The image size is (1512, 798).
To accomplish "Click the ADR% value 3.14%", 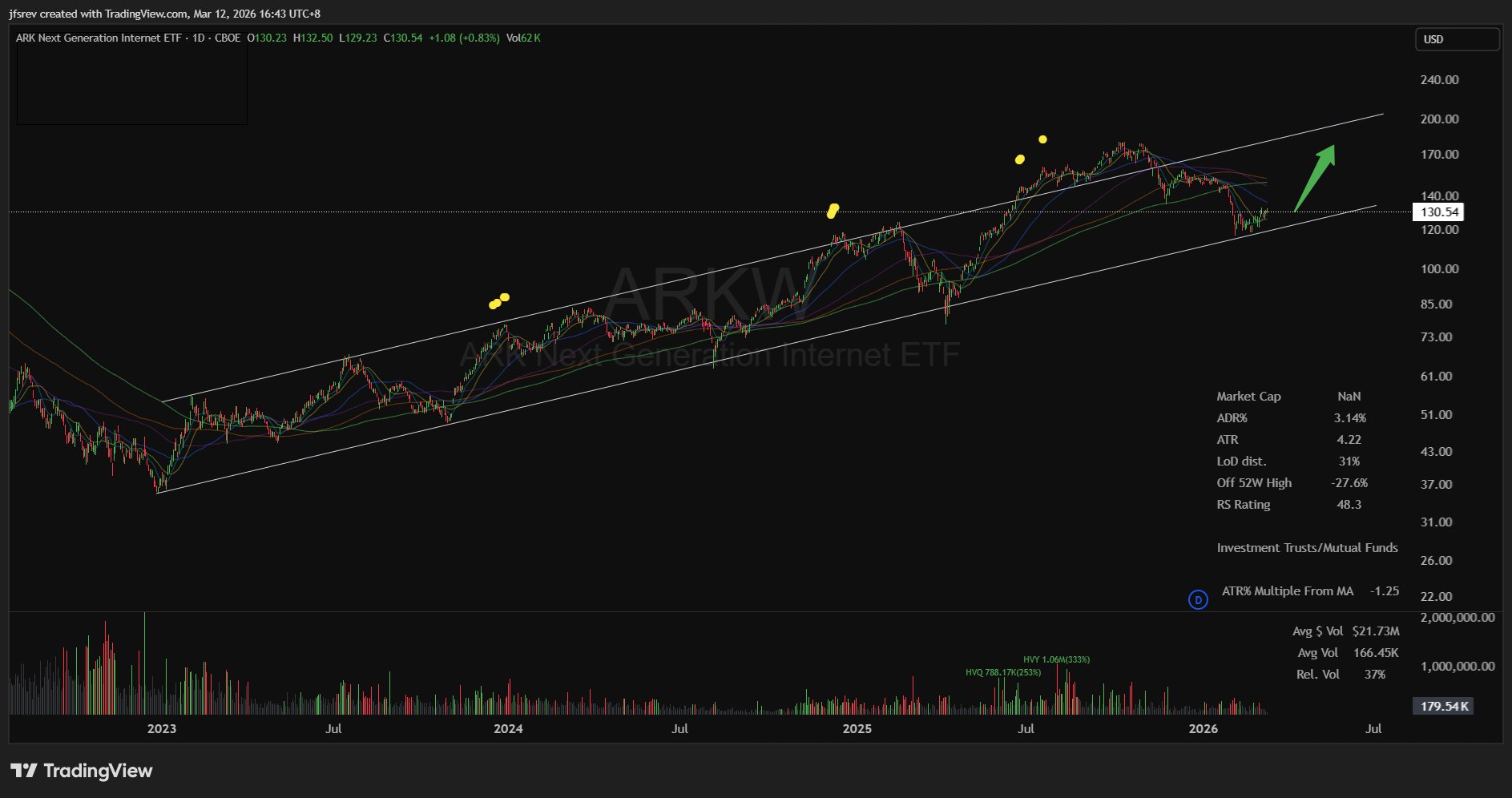I will pyautogui.click(x=1350, y=417).
